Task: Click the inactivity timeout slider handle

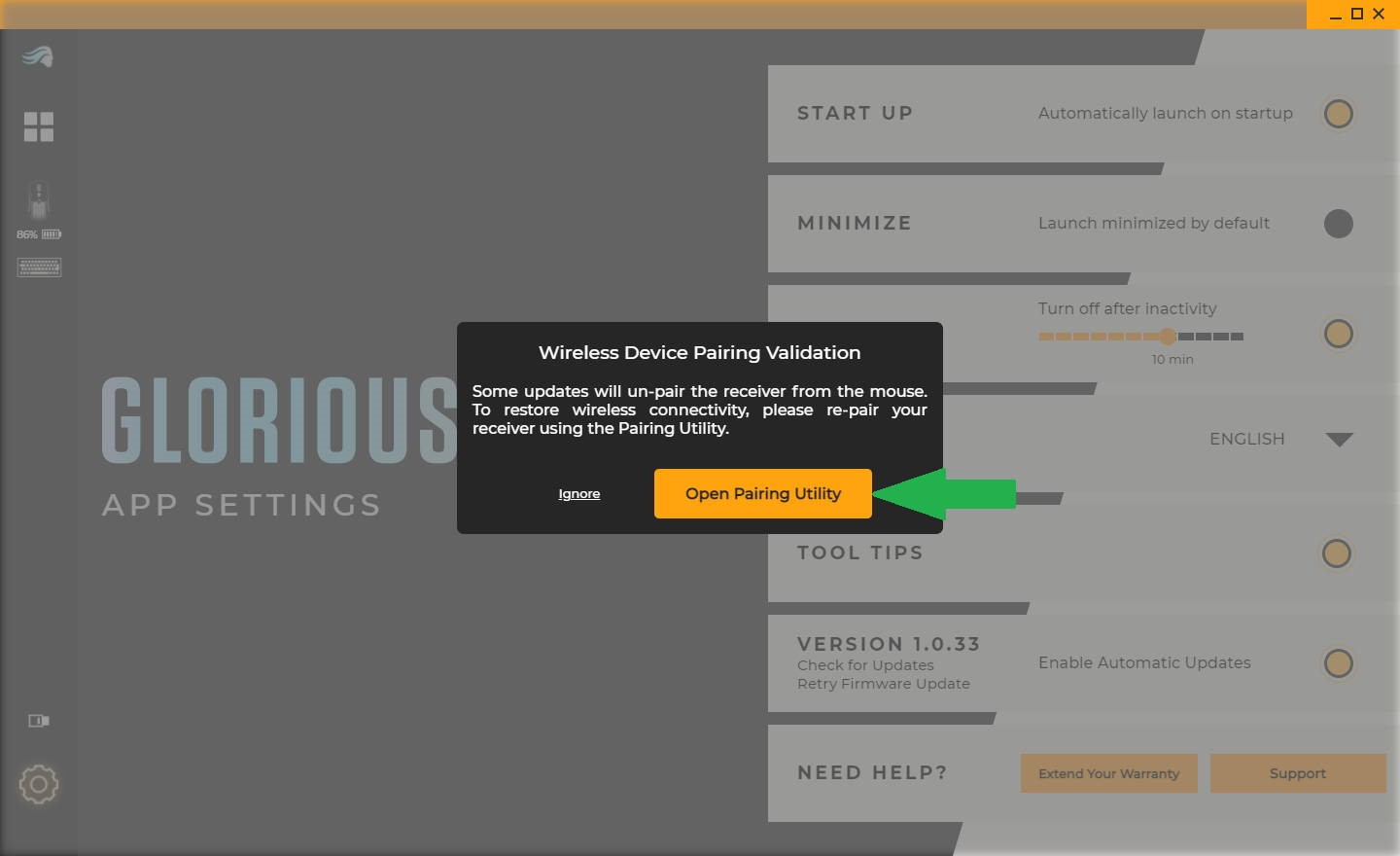Action: (x=1168, y=337)
